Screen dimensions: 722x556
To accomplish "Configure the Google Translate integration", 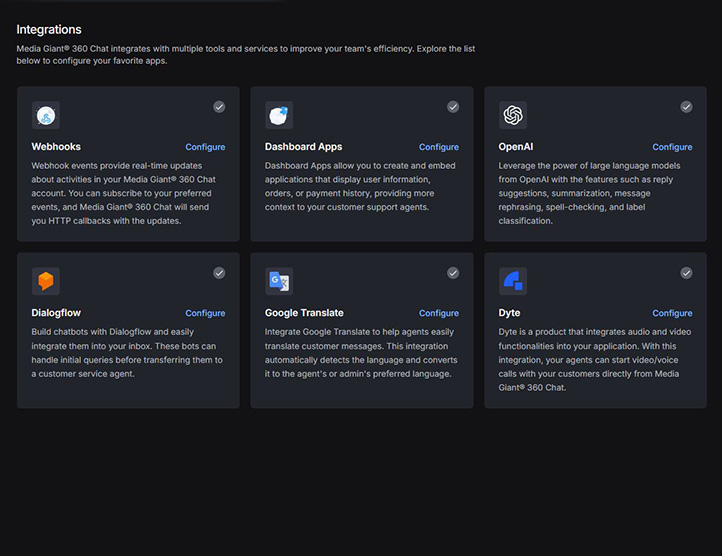I will click(439, 313).
